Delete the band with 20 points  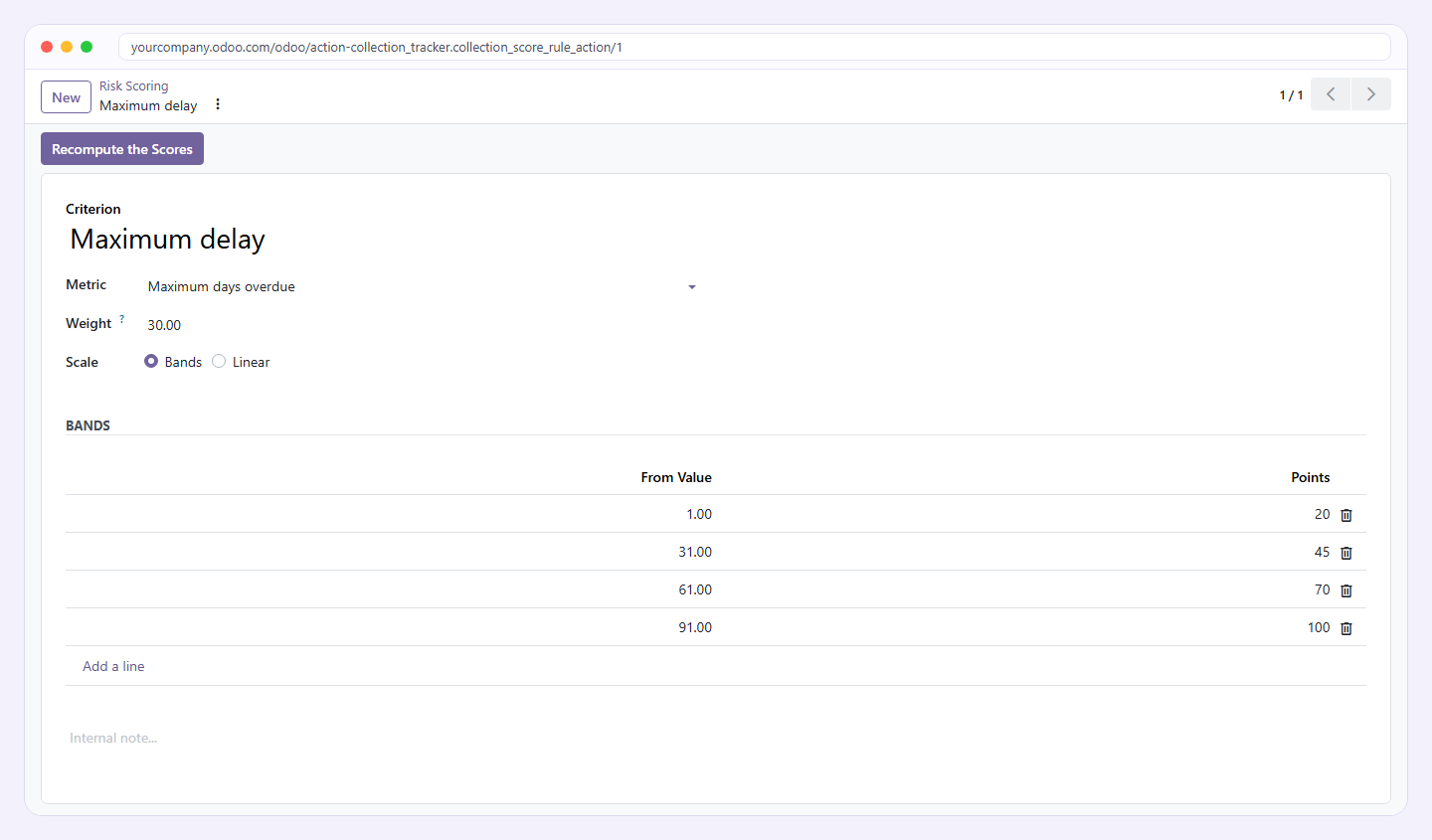click(1346, 515)
